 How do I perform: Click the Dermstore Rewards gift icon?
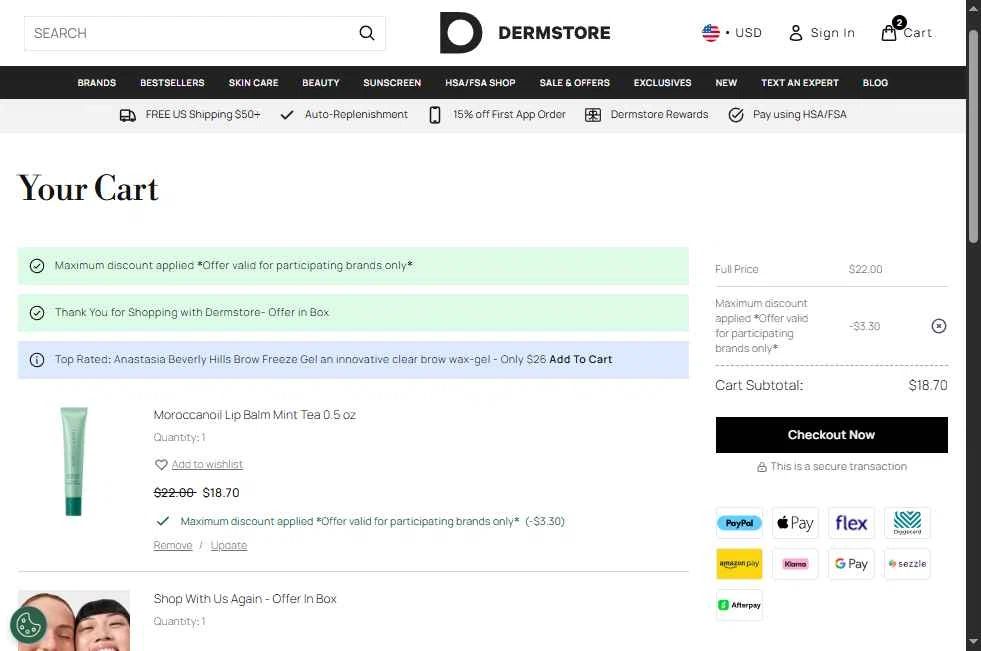coord(592,115)
